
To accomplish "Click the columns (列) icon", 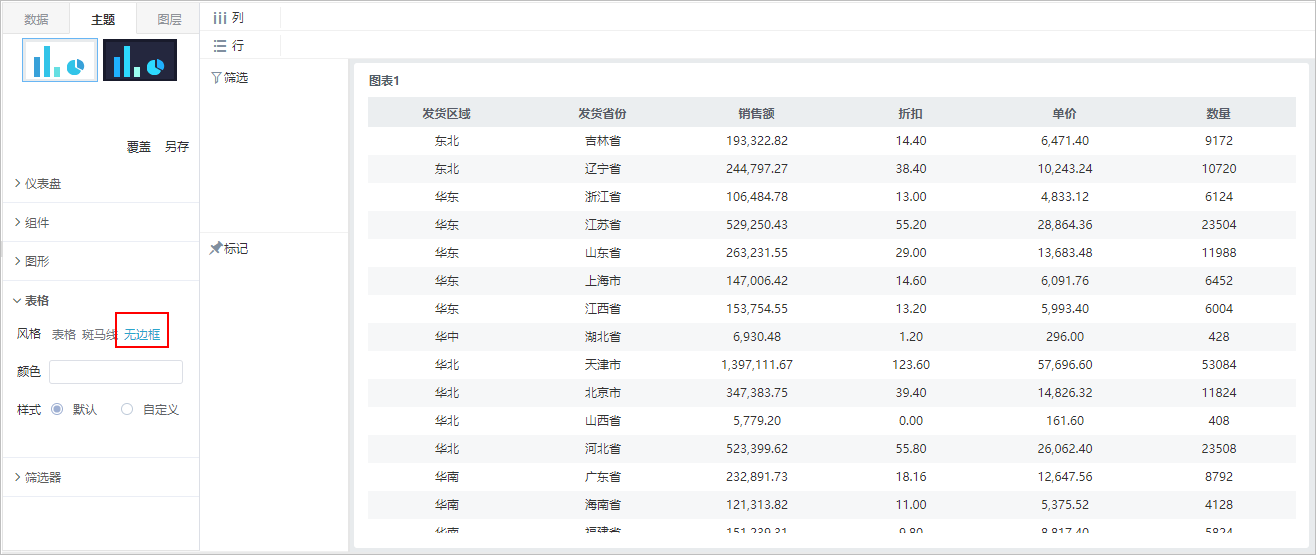I will pyautogui.click(x=220, y=18).
